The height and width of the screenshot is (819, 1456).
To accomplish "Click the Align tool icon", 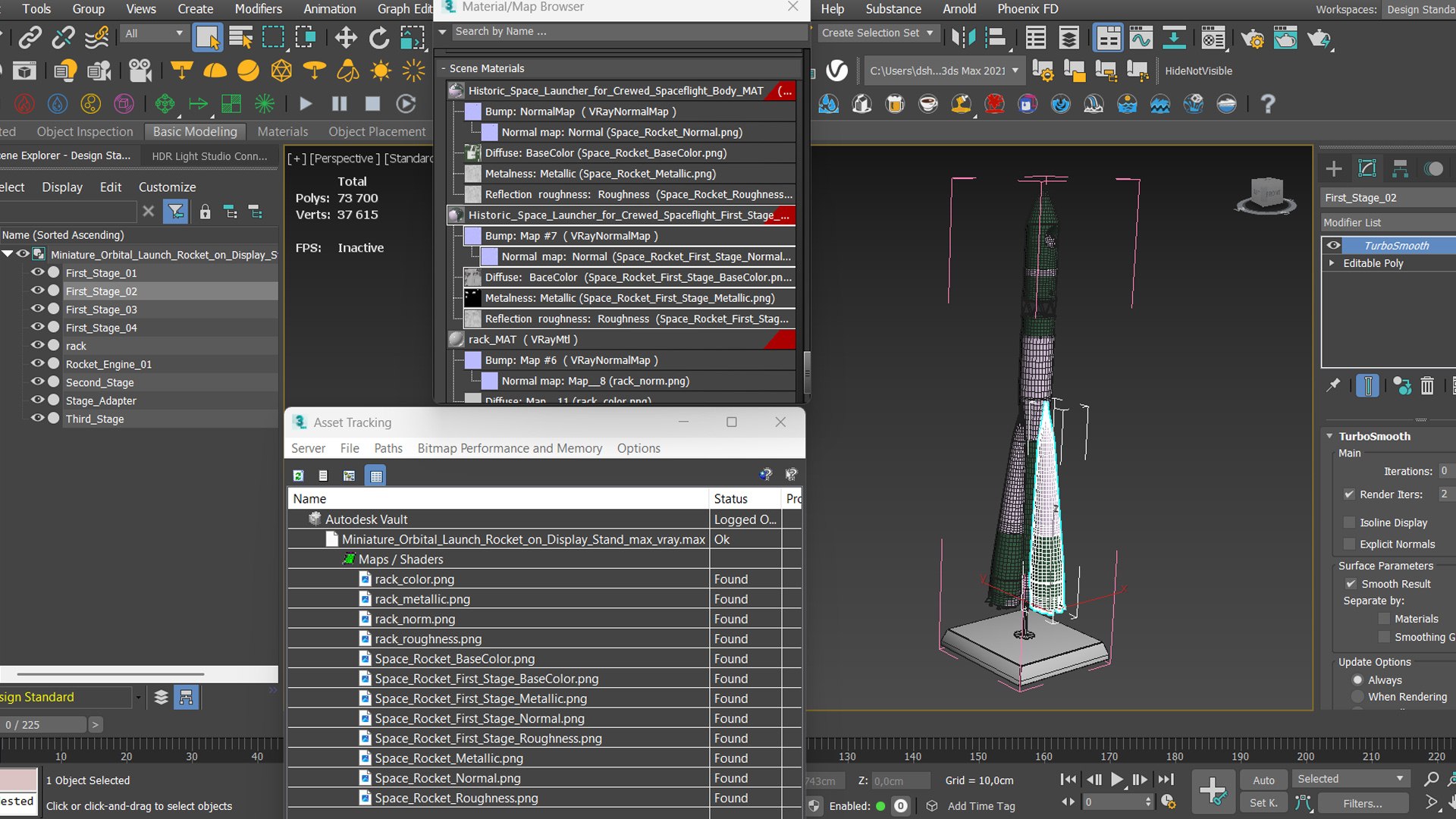I will click(996, 36).
